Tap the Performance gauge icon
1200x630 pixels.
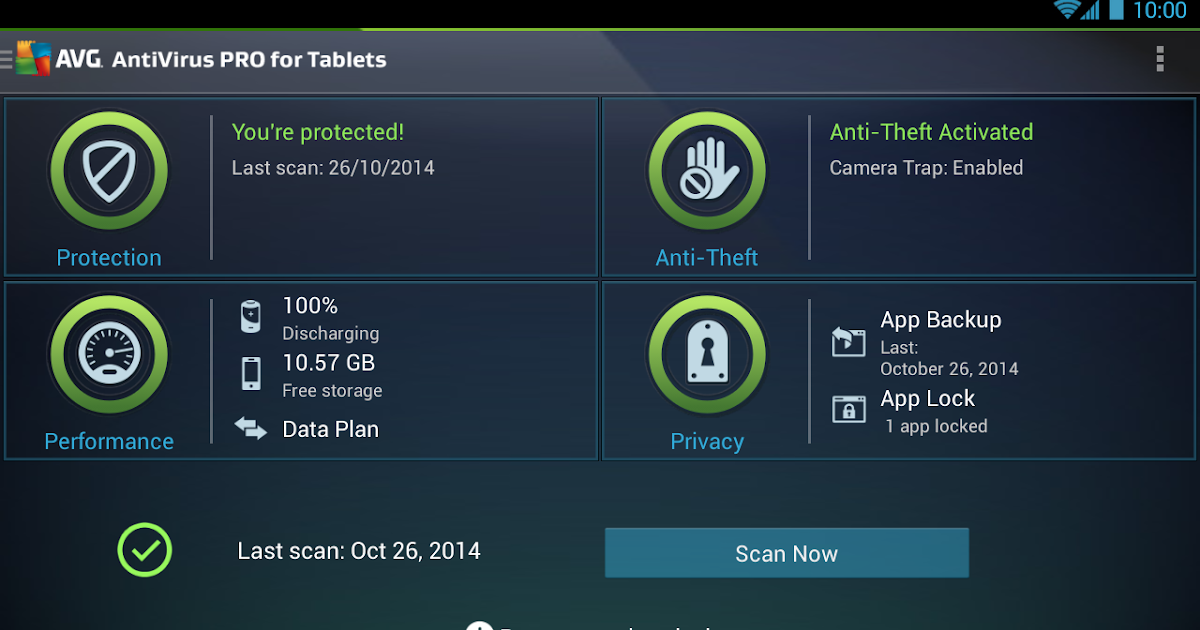point(108,355)
